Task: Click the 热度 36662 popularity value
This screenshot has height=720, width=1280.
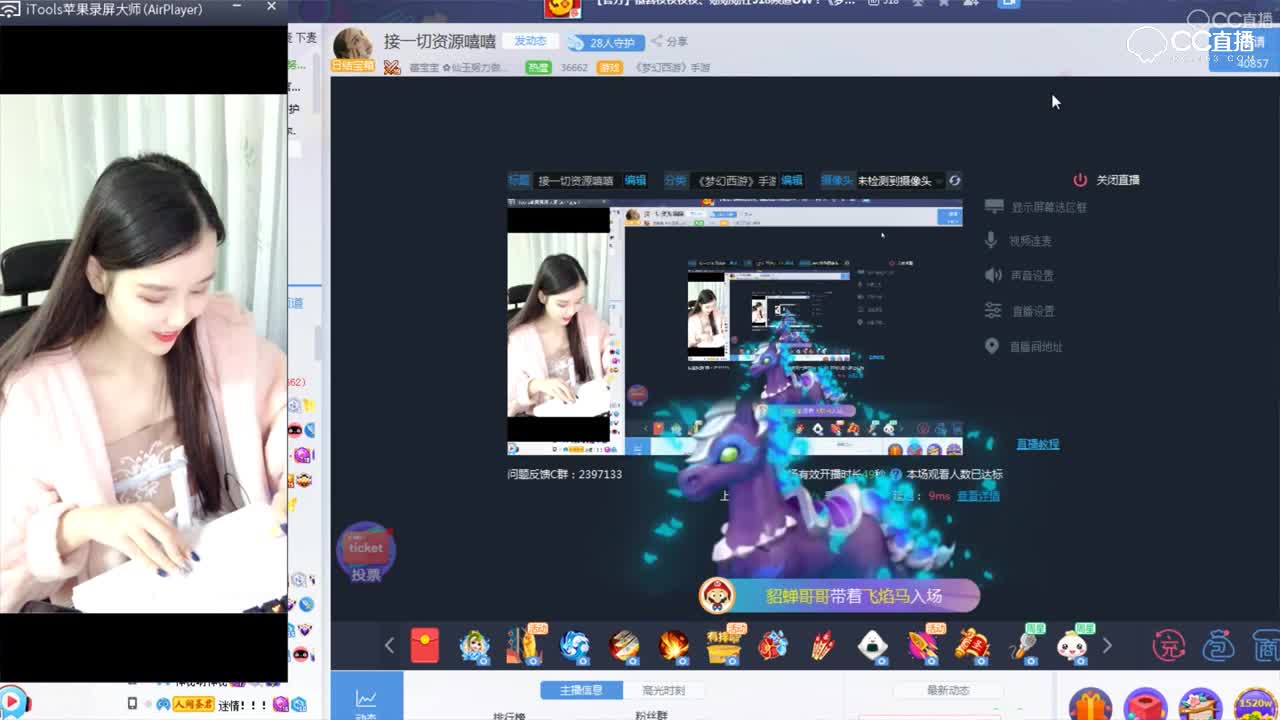Action: 574,67
